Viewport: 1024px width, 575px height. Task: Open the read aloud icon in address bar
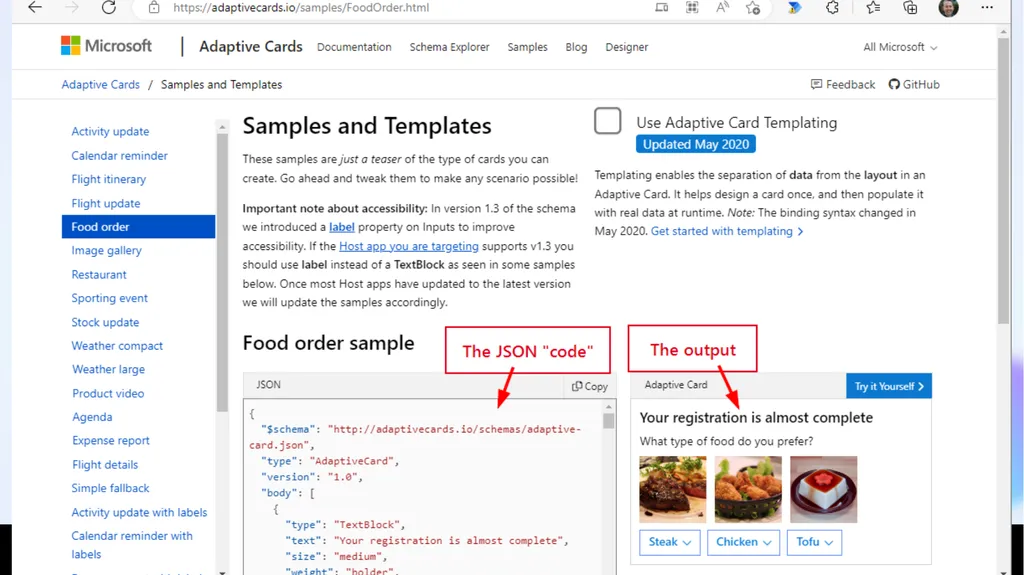[722, 8]
